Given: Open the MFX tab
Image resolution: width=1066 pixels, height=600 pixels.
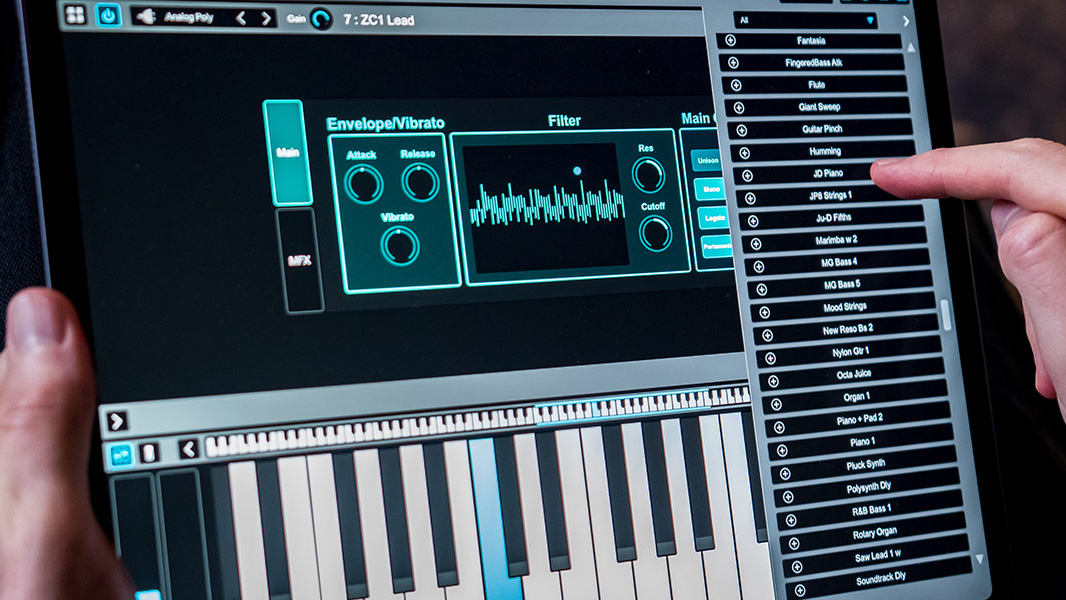Looking at the screenshot, I should [x=299, y=260].
